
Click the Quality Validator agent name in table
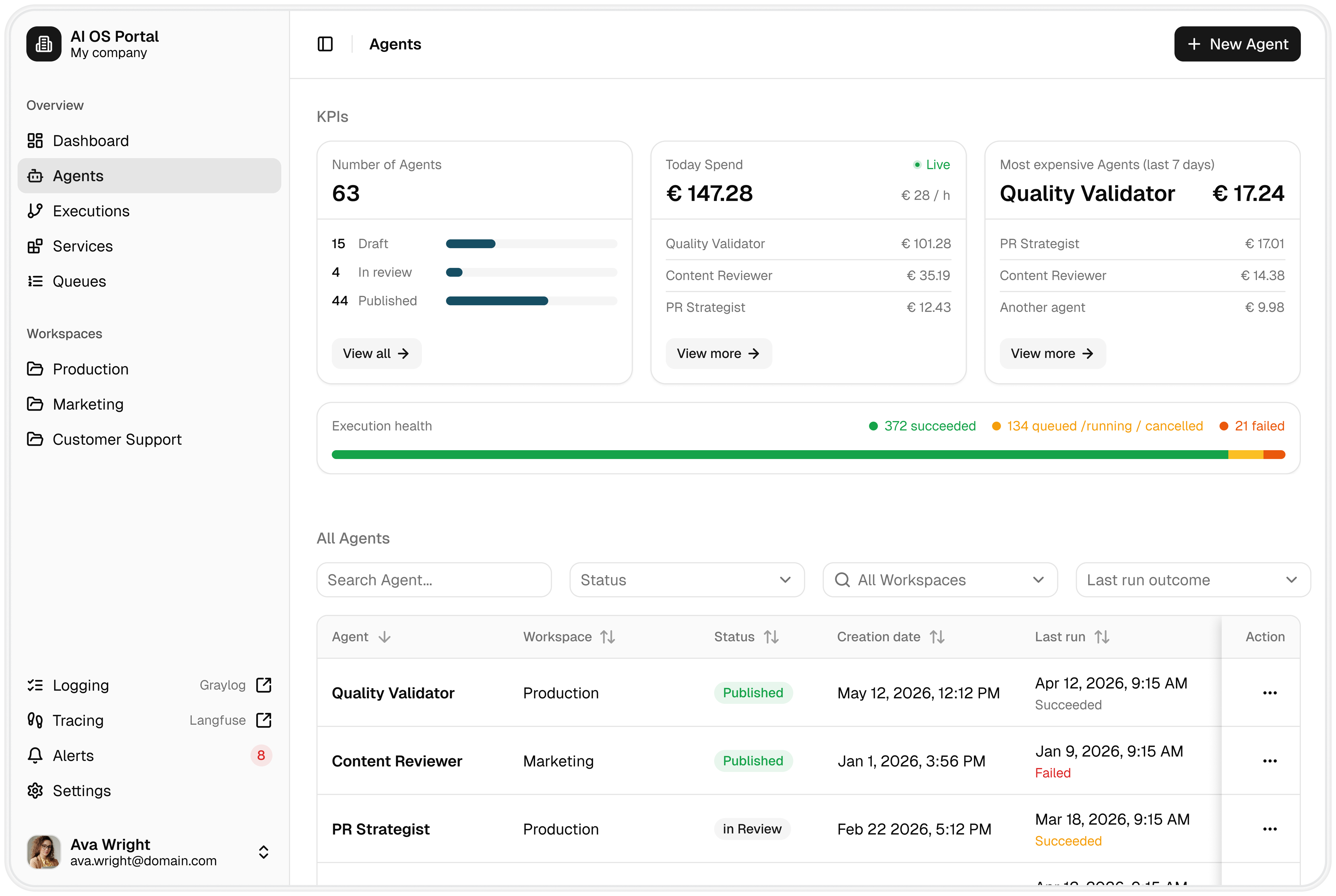pos(393,693)
